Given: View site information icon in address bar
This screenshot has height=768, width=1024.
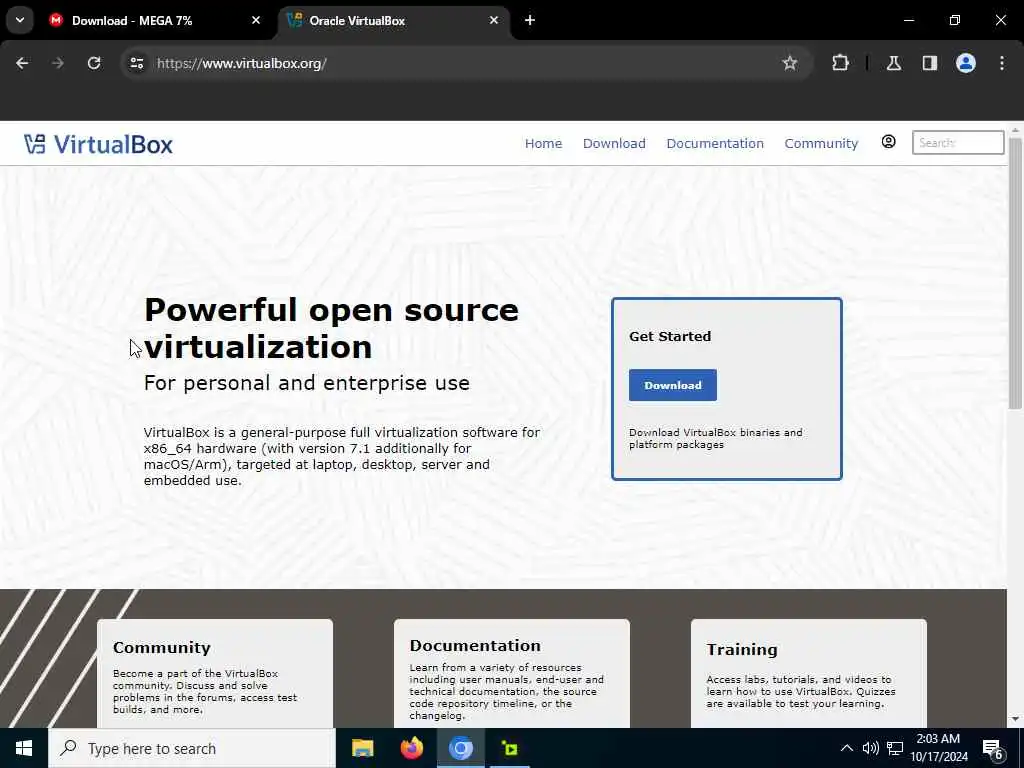Looking at the screenshot, I should (x=136, y=63).
